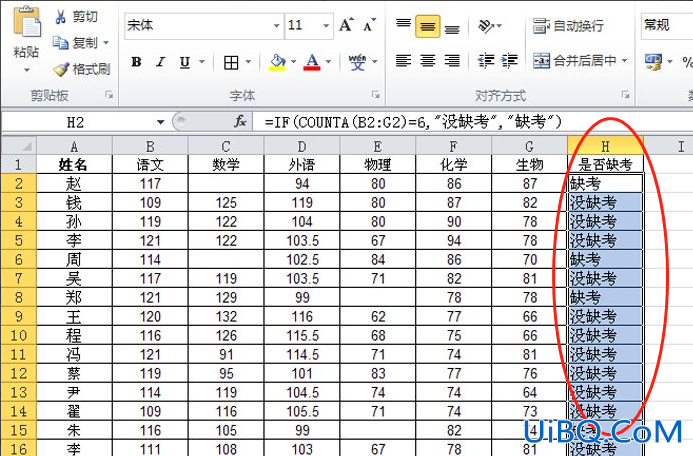The width and height of the screenshot is (693, 456).
Task: Open the font color dropdown arrow
Action: coord(328,62)
